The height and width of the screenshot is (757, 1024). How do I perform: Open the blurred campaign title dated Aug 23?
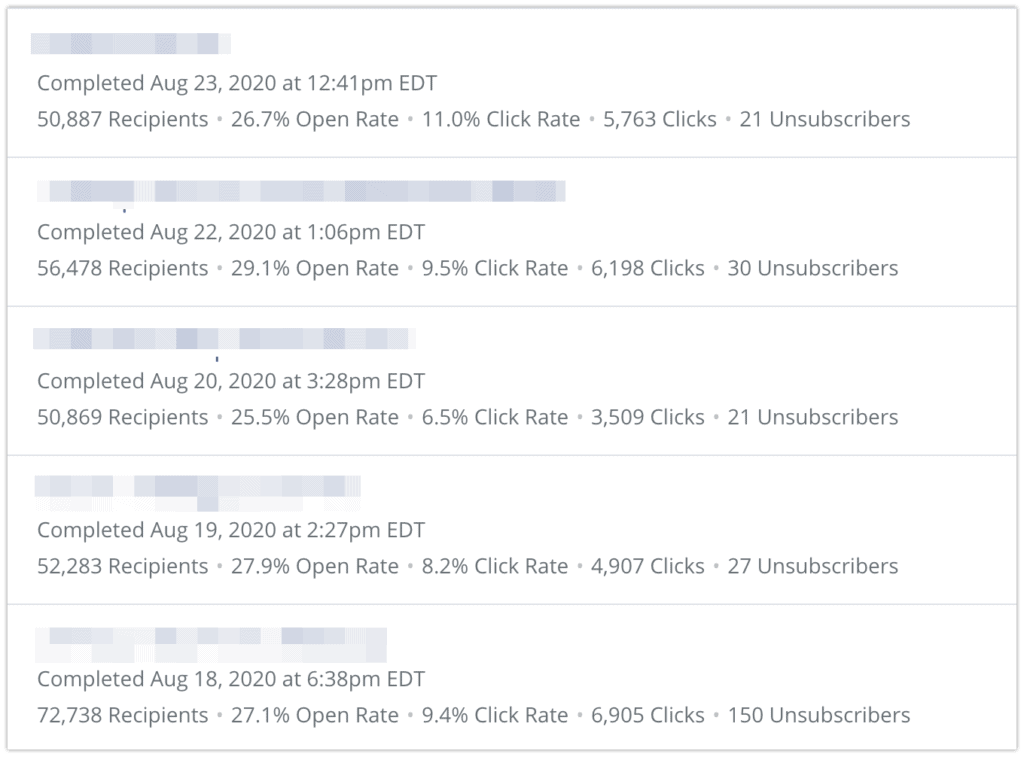coord(131,44)
